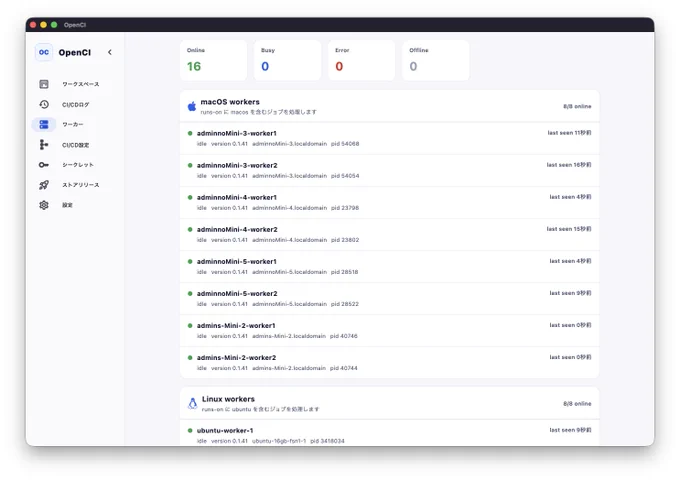The height and width of the screenshot is (480, 680).
Task: Click the OpenCI sidebar title
Action: [x=75, y=52]
